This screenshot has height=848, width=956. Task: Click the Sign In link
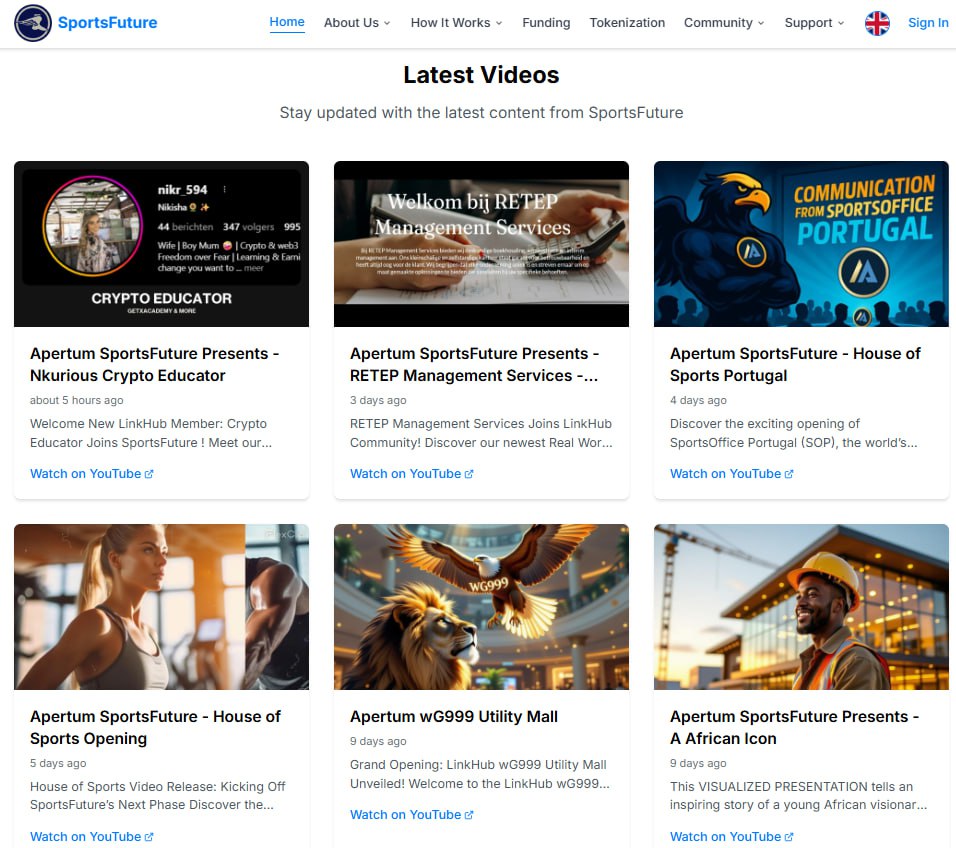point(927,23)
